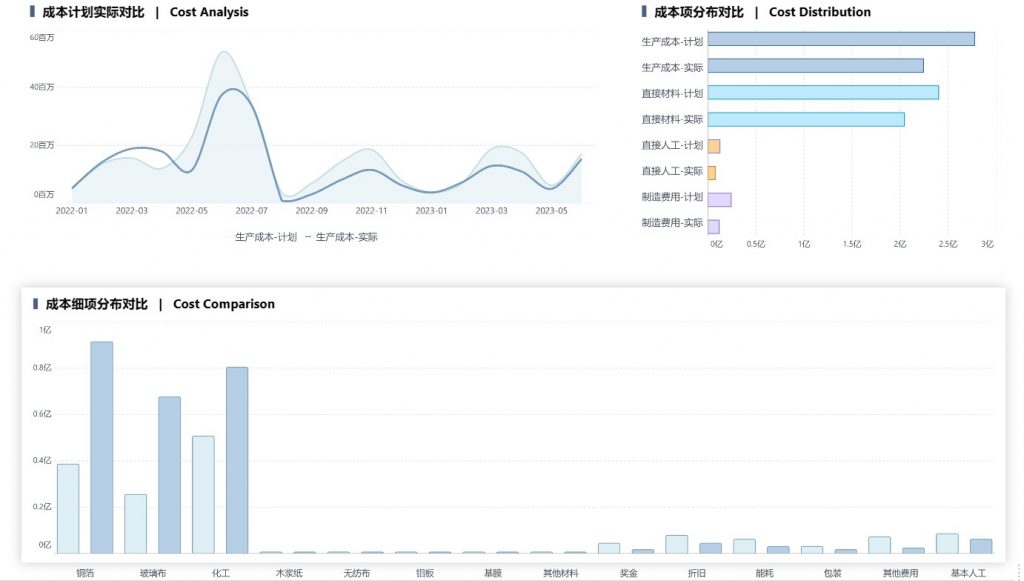Select the light blue 铜箔 bar
Viewport: 1024px width, 581px height.
[68, 508]
